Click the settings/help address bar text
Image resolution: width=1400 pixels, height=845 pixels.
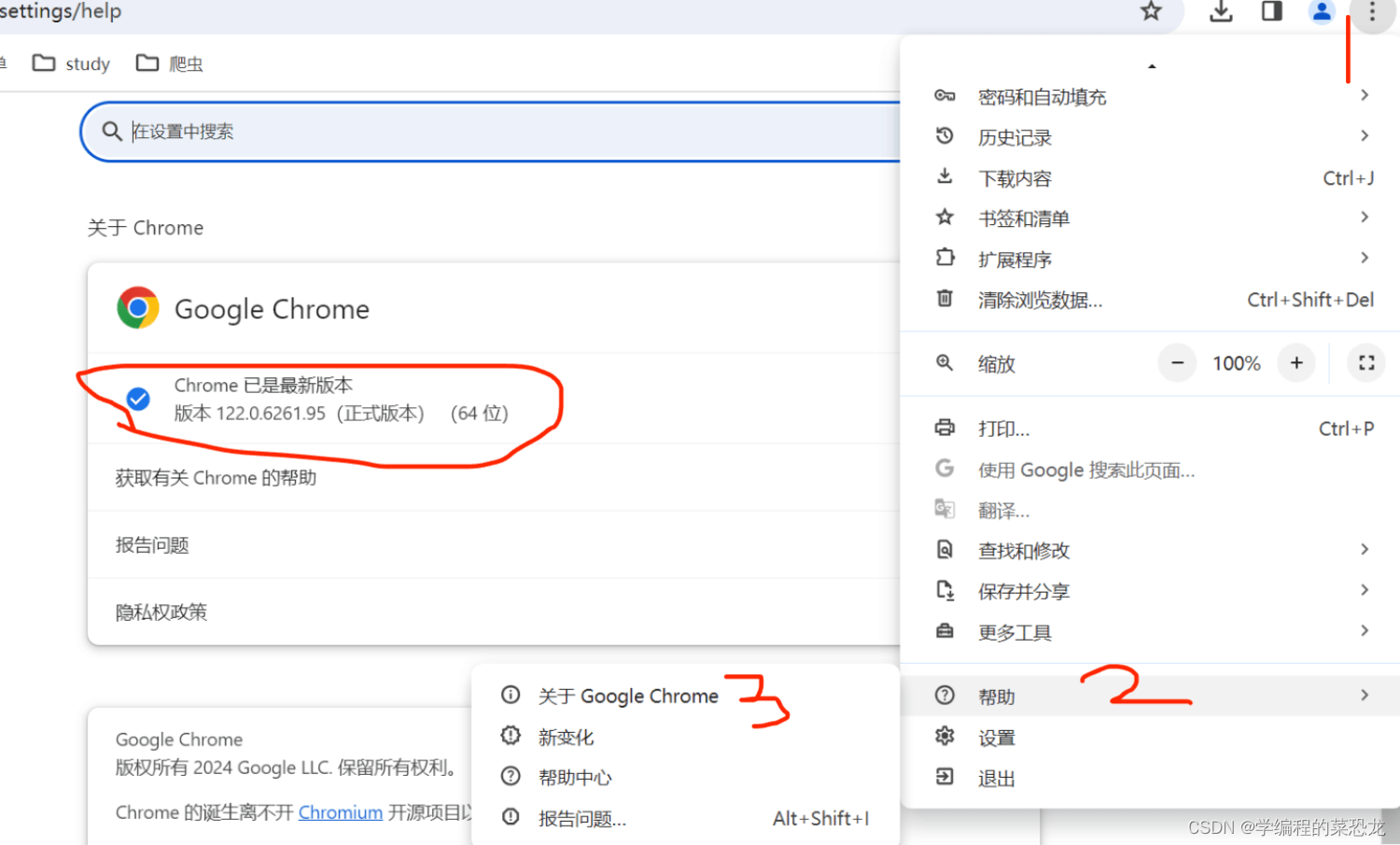tap(61, 11)
